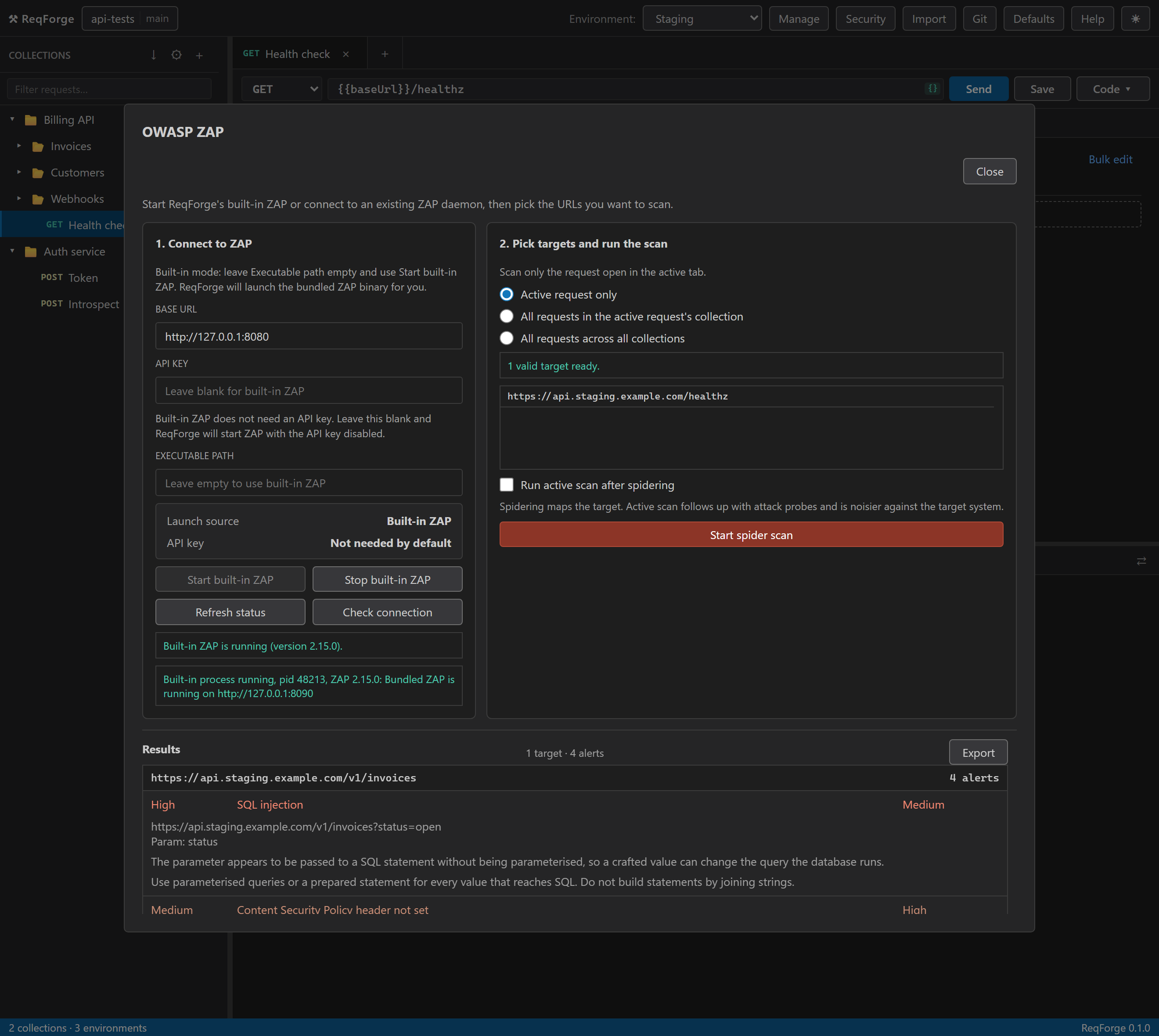The width and height of the screenshot is (1159, 1036).
Task: Open the Environment Staging dropdown
Action: [x=702, y=19]
